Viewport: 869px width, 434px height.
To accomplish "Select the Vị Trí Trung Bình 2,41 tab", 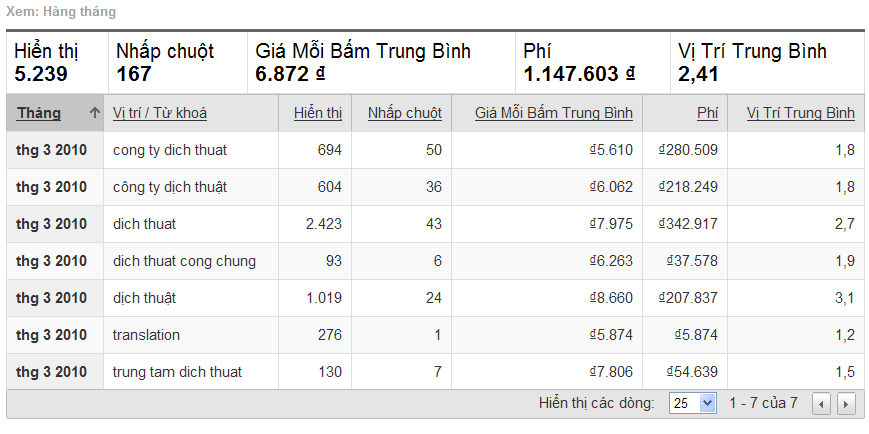I will (x=766, y=62).
